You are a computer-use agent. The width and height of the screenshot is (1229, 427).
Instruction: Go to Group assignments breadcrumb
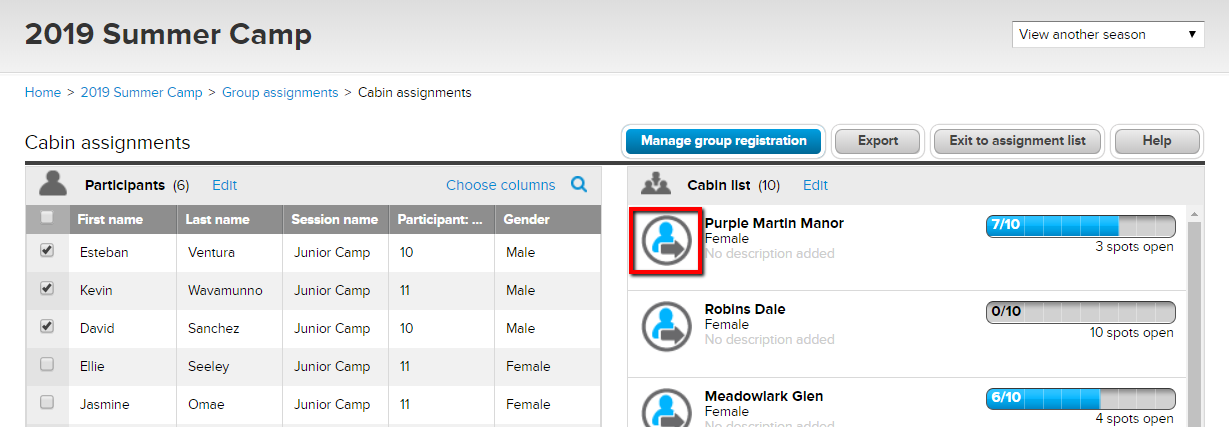point(280,92)
